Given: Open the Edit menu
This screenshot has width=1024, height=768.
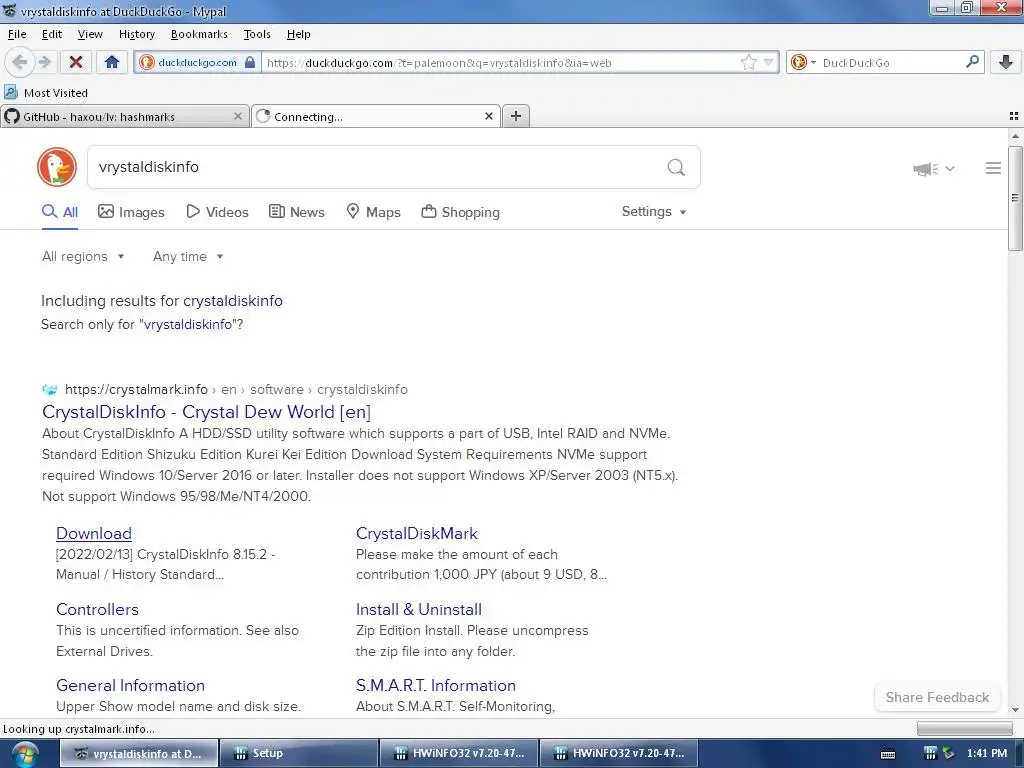Looking at the screenshot, I should [52, 34].
